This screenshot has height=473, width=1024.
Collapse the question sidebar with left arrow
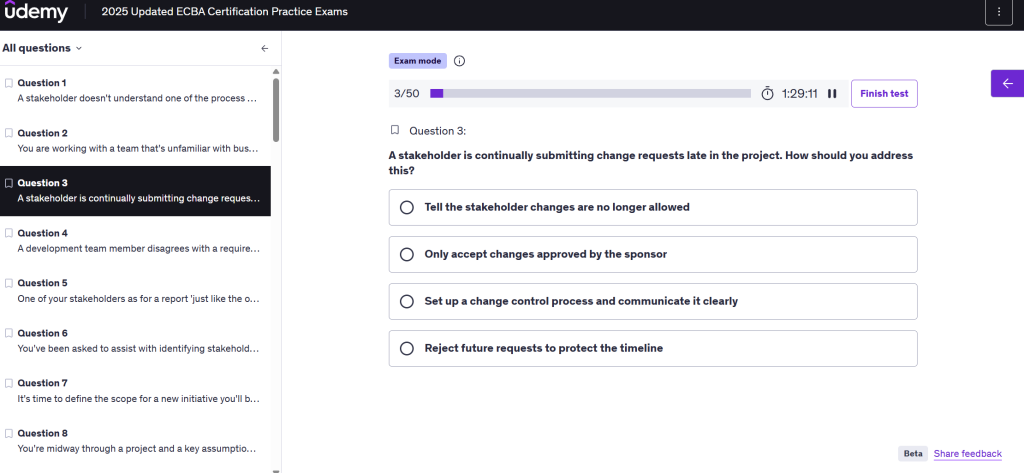tap(264, 48)
